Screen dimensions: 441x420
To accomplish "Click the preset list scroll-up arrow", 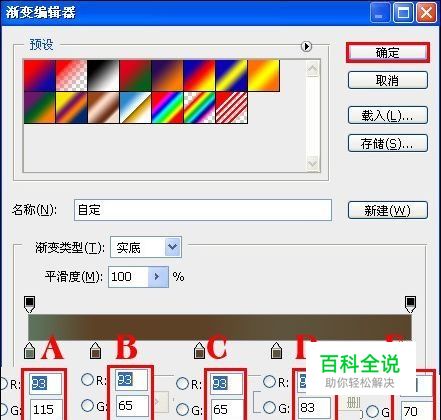I will click(x=313, y=69).
